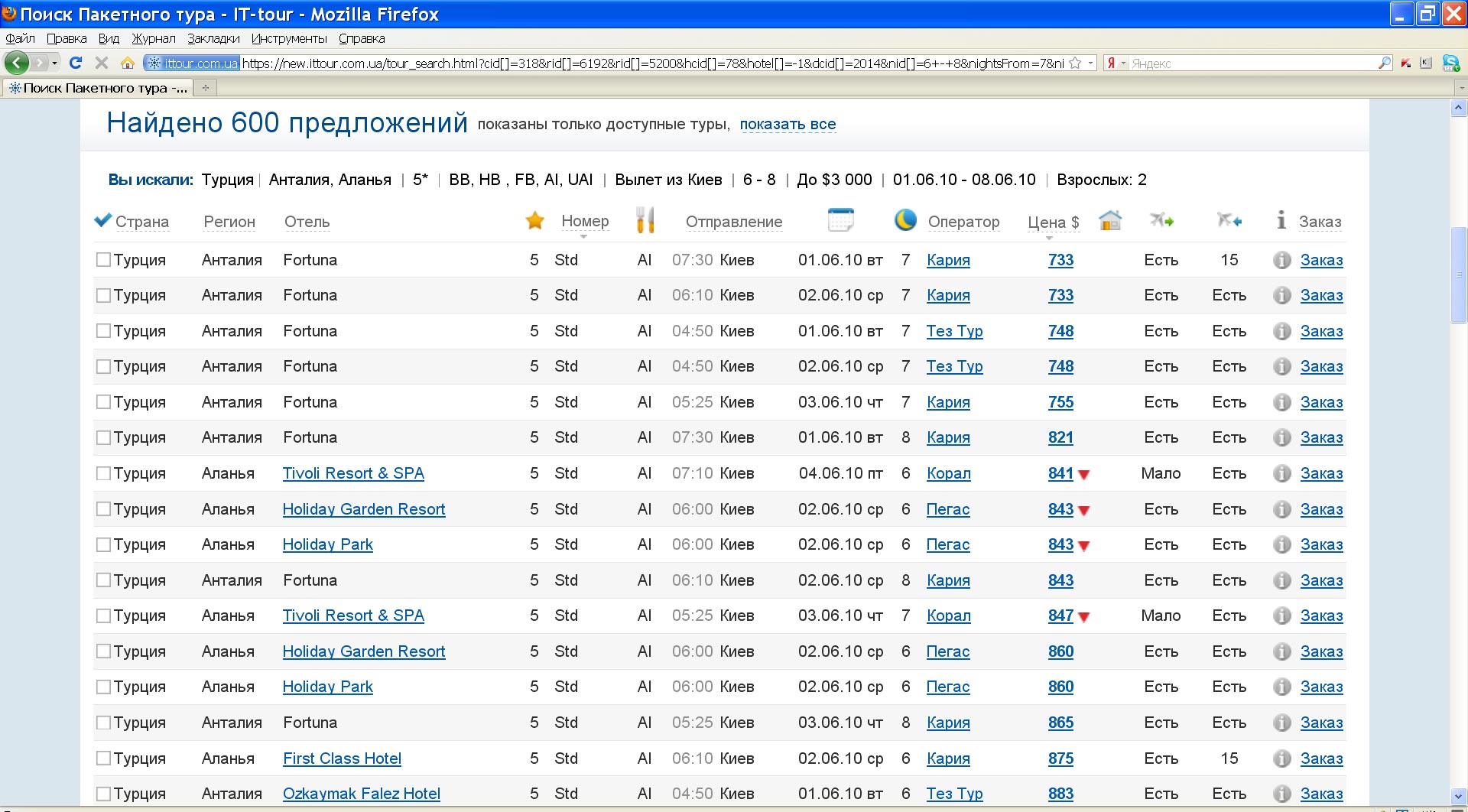Tick checkbox for Fortuna 821 row
The height and width of the screenshot is (812, 1468).
tap(103, 437)
